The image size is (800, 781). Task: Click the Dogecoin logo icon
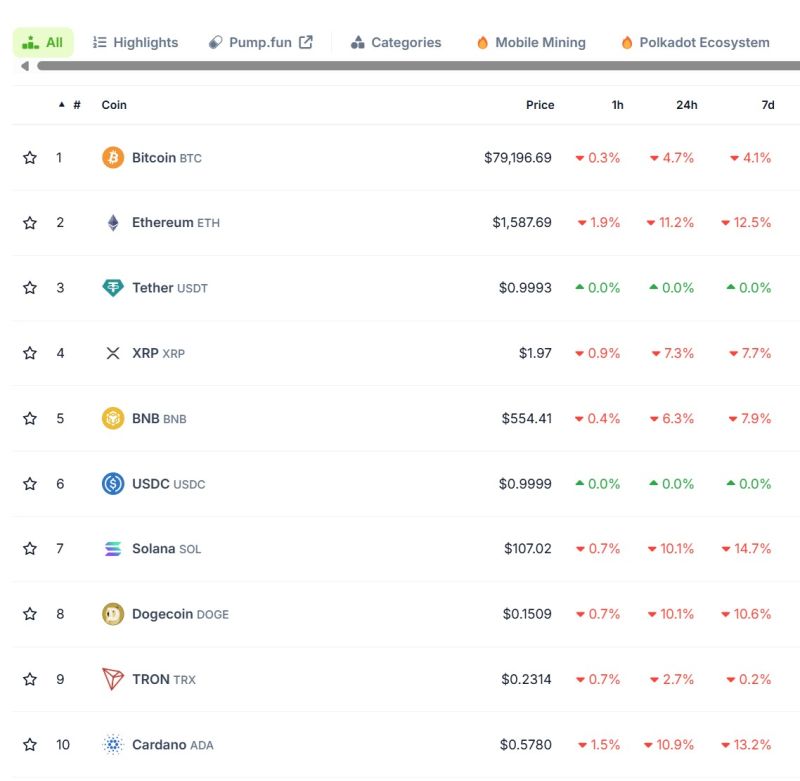113,614
